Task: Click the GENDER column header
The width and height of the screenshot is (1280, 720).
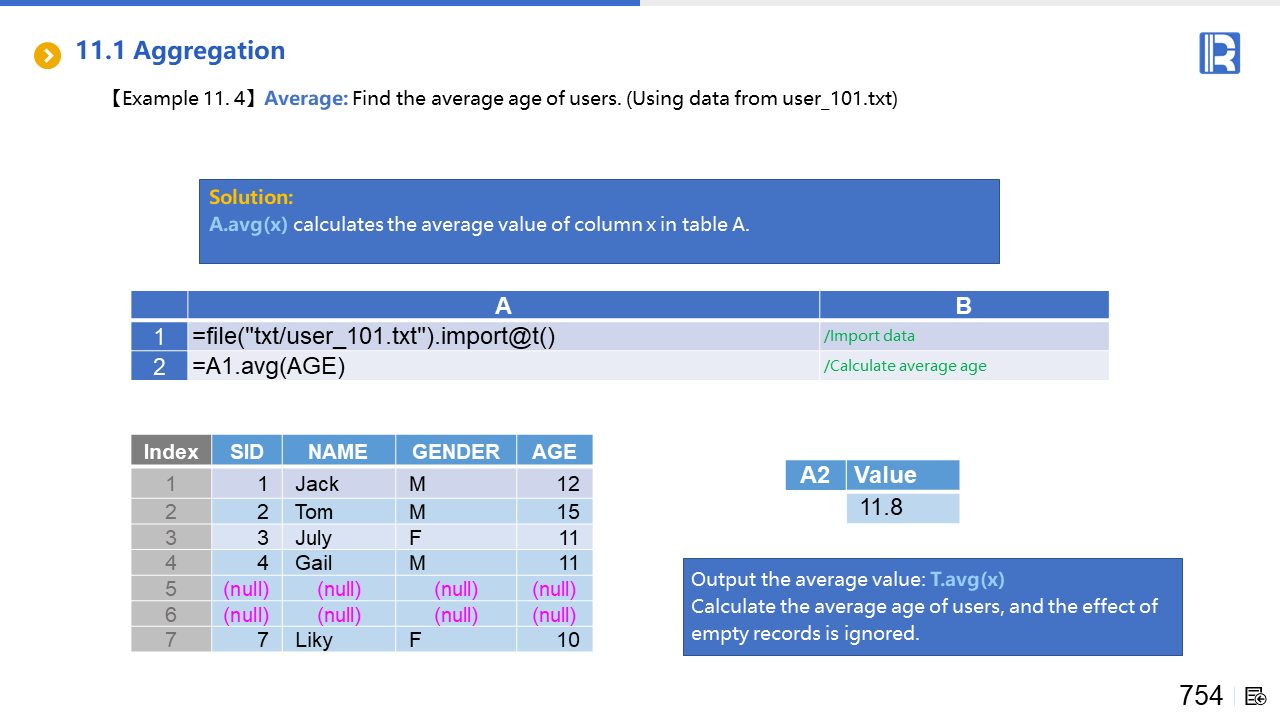Action: click(455, 451)
